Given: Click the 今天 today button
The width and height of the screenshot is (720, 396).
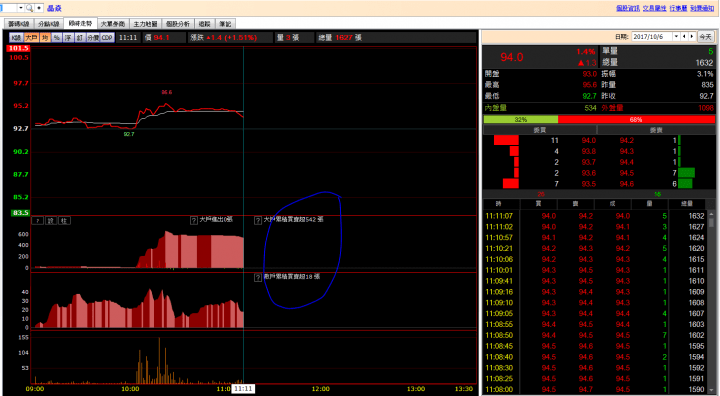Looking at the screenshot, I should click(x=705, y=37).
